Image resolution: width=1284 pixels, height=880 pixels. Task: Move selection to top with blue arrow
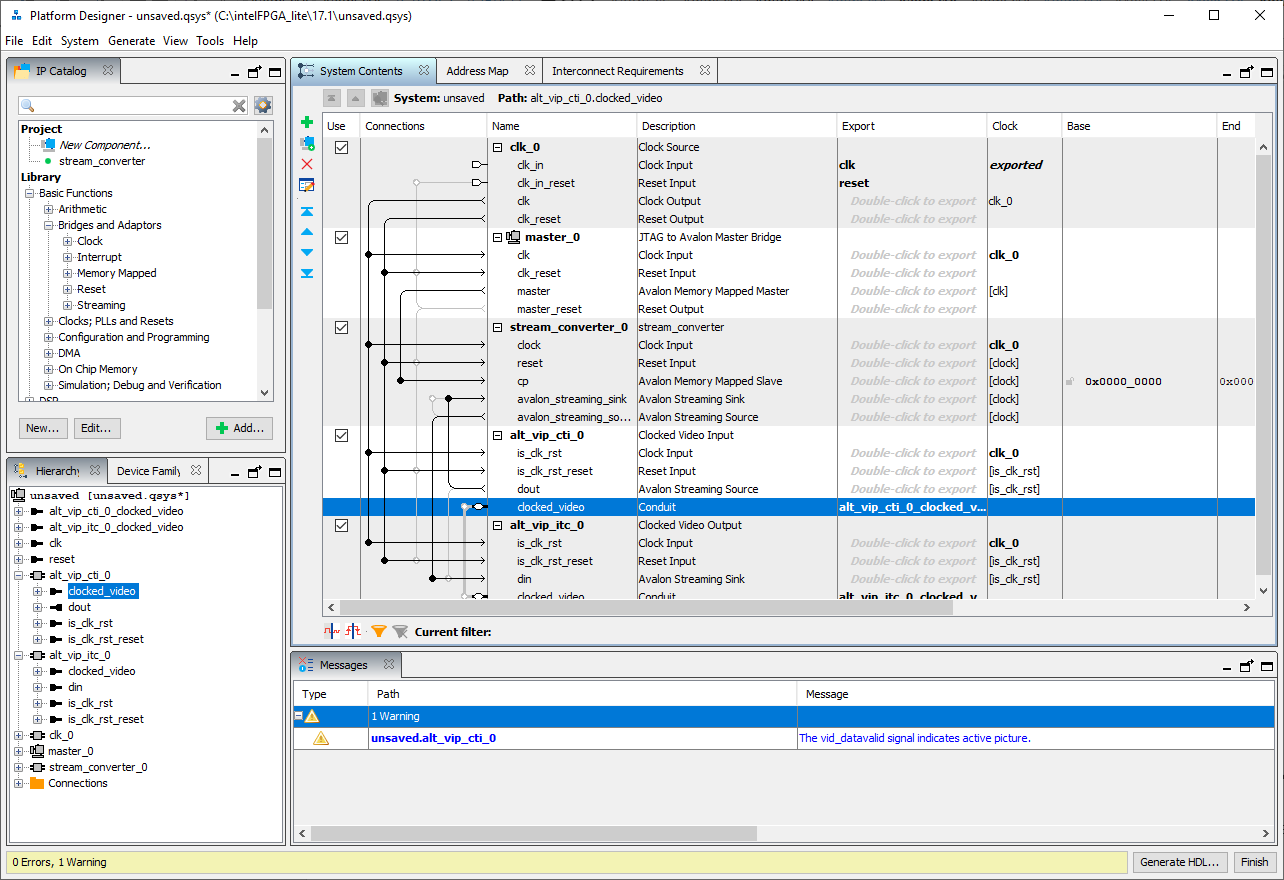click(x=307, y=211)
